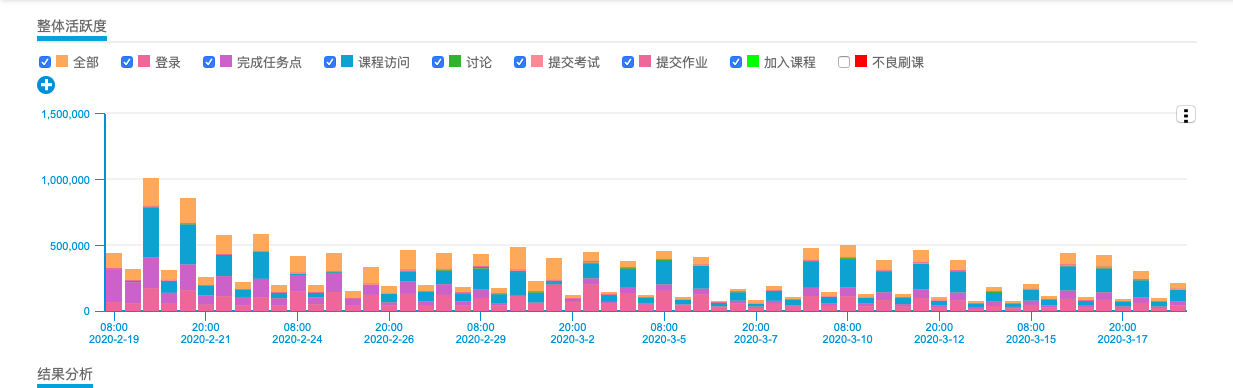
Task: Click the 2020-2-19 date label
Action: (x=113, y=339)
